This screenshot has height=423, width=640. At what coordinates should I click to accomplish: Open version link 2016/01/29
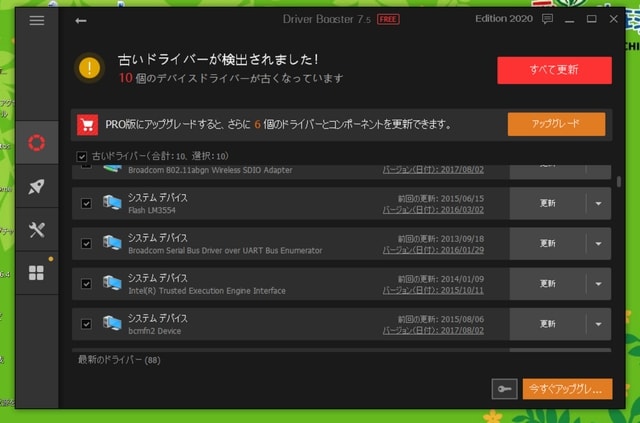433,250
